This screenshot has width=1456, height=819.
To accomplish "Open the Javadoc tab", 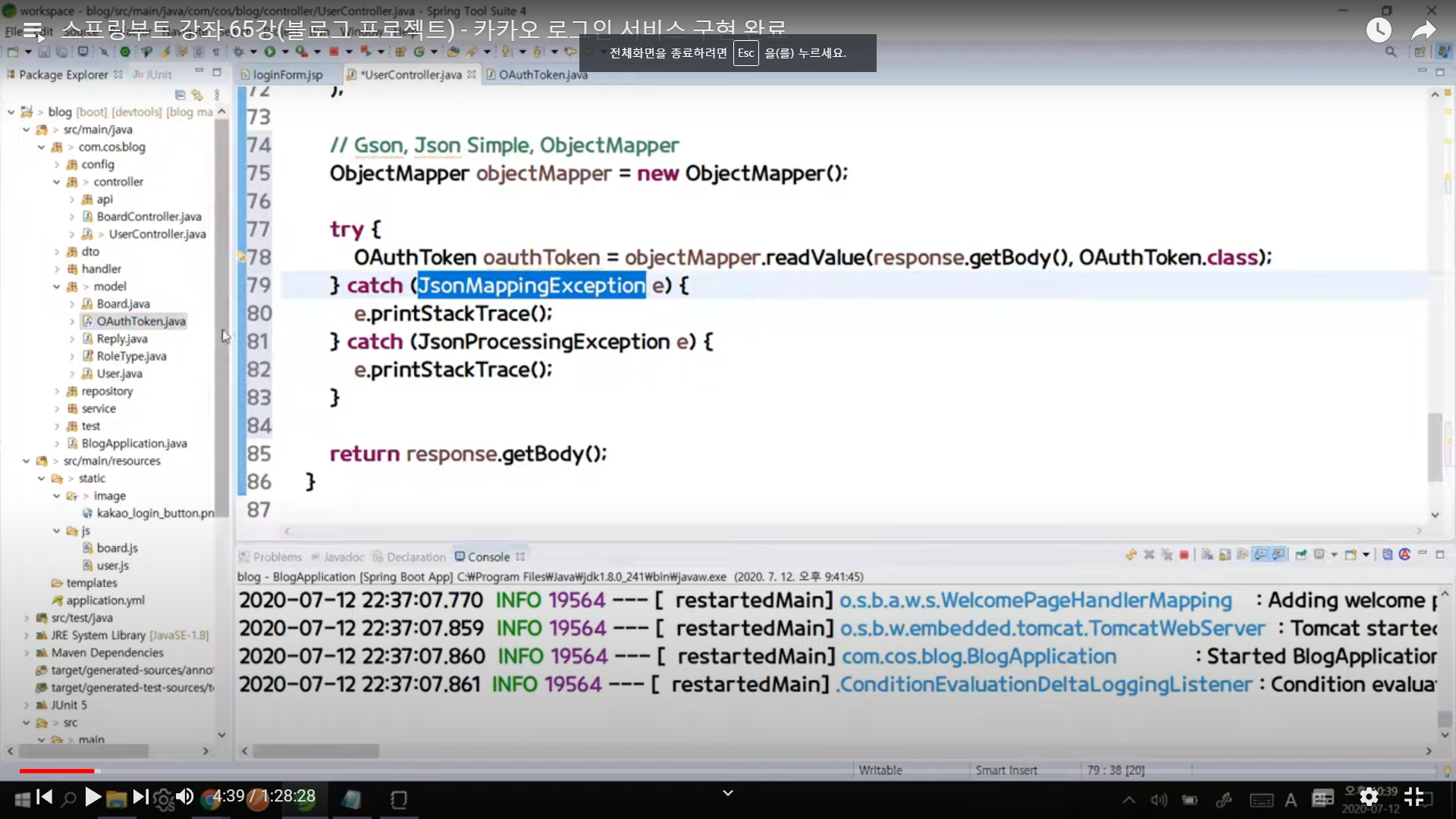I will coord(337,557).
